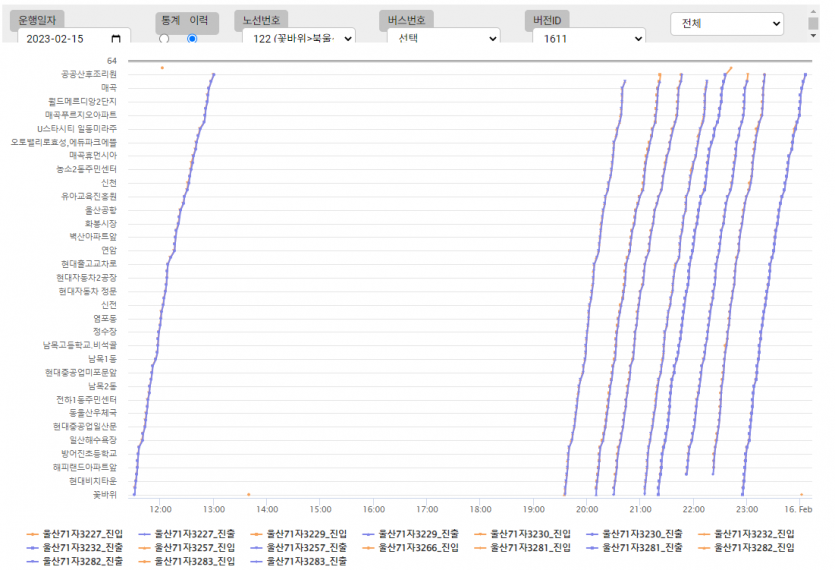The height and width of the screenshot is (570, 835).
Task: Open the calendar picker in date field
Action: pyautogui.click(x=116, y=39)
